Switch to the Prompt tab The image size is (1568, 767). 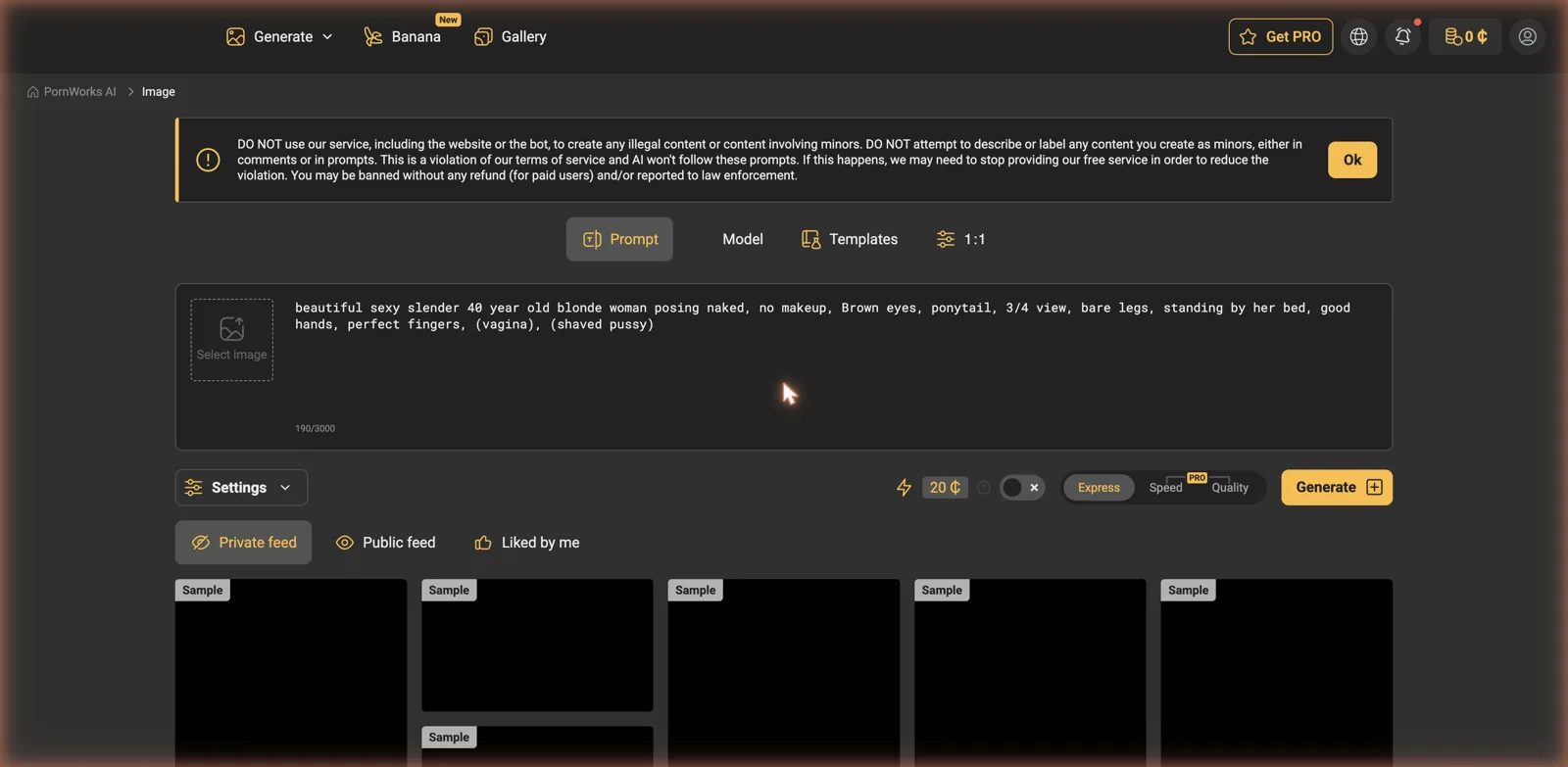point(619,239)
